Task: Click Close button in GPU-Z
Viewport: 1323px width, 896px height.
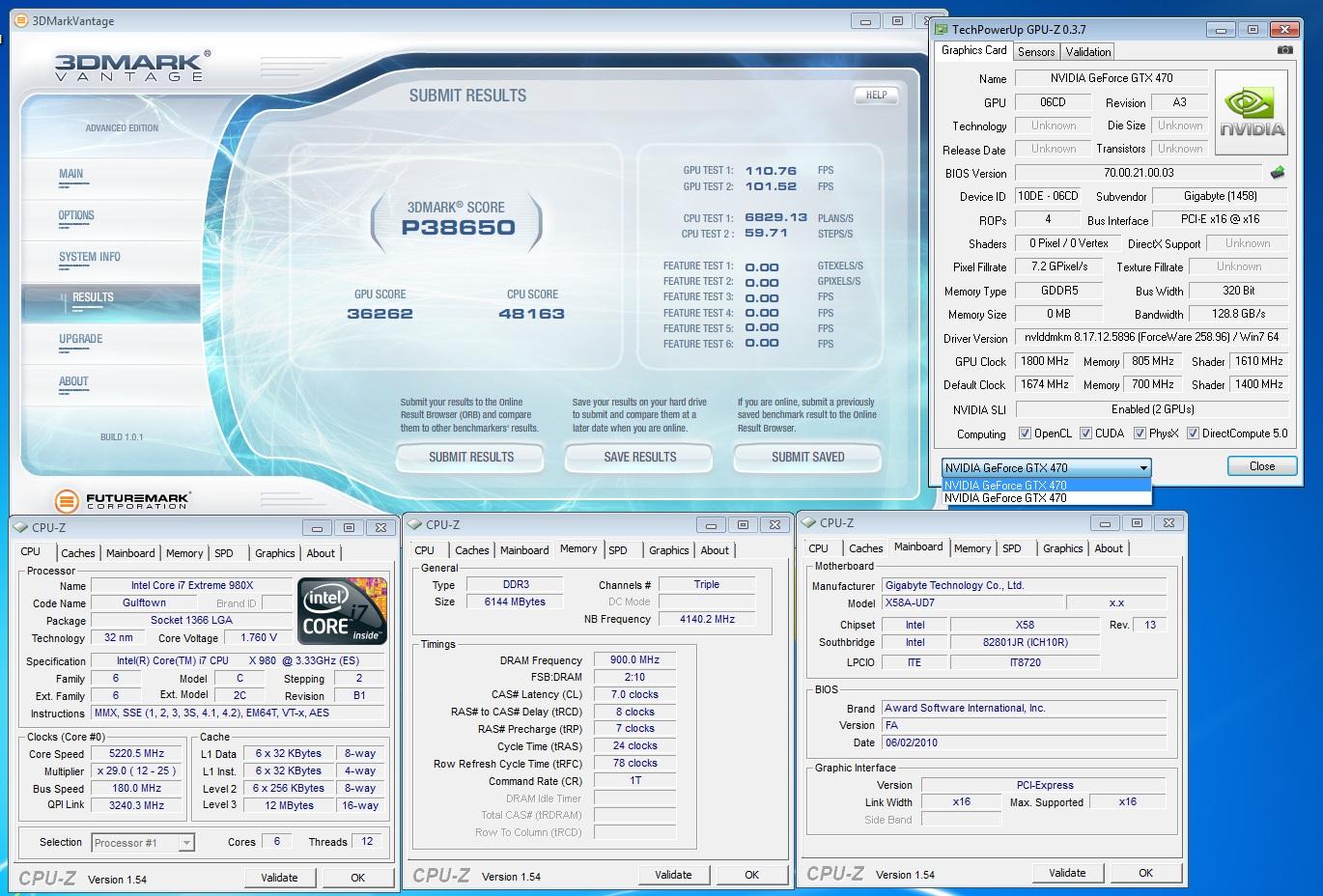Action: pos(1262,466)
